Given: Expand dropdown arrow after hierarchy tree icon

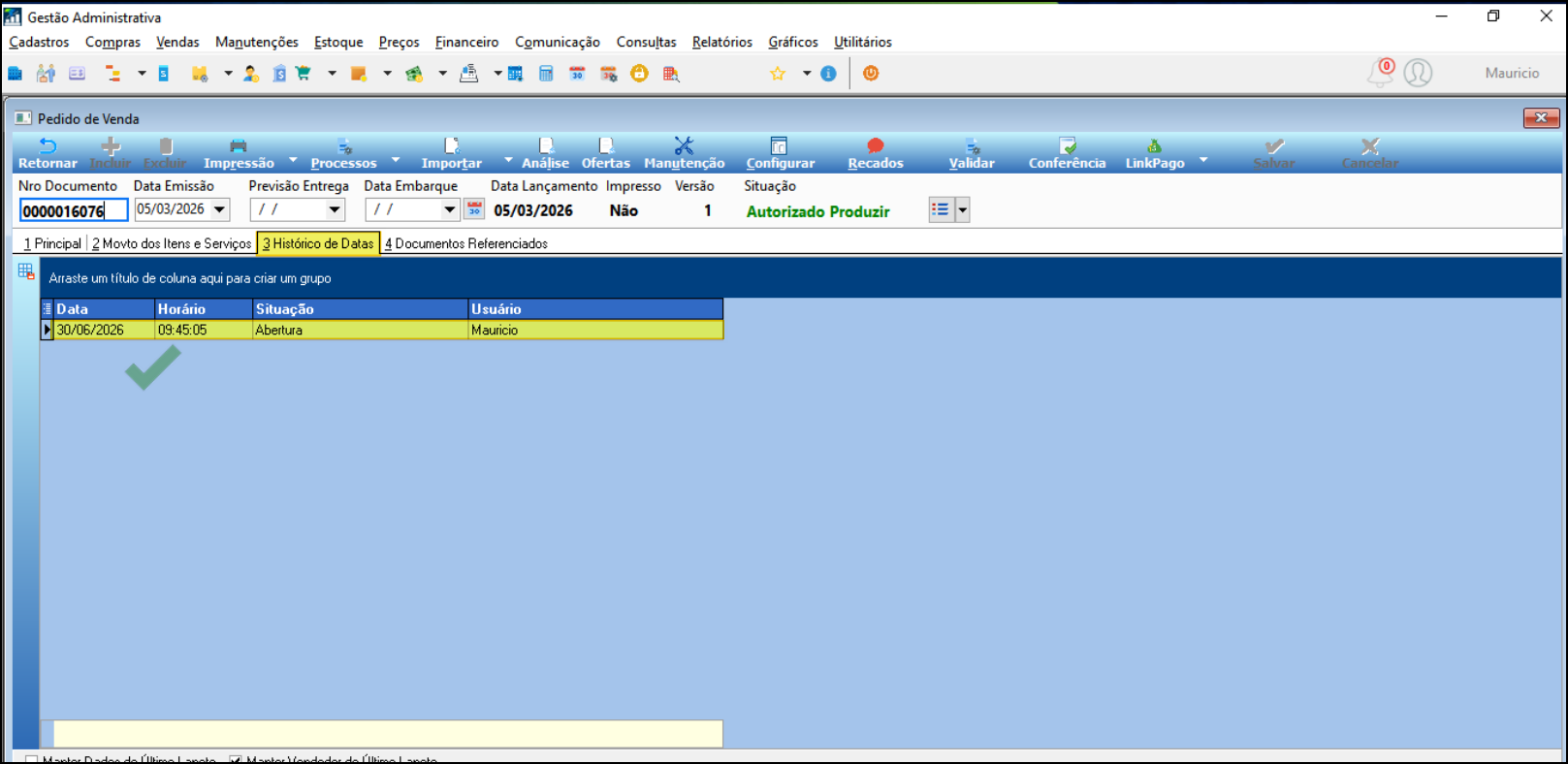Looking at the screenshot, I should 142,74.
